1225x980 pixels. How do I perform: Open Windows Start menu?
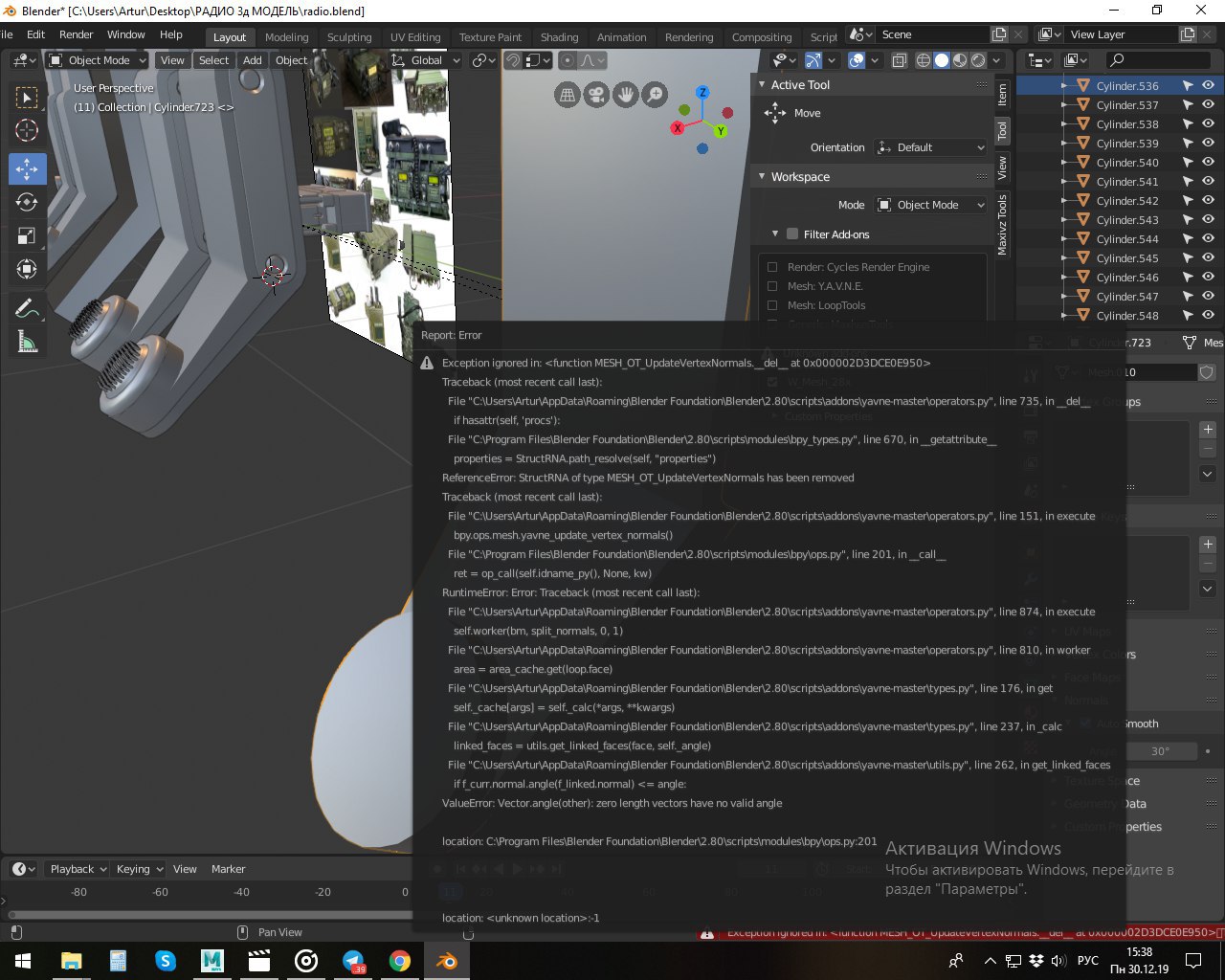tap(23, 961)
